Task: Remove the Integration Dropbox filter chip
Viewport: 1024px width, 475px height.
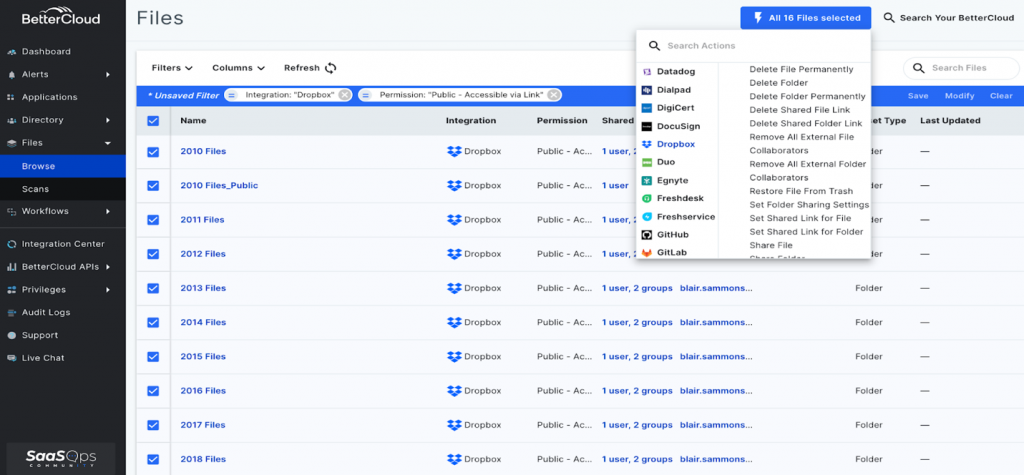Action: click(344, 95)
